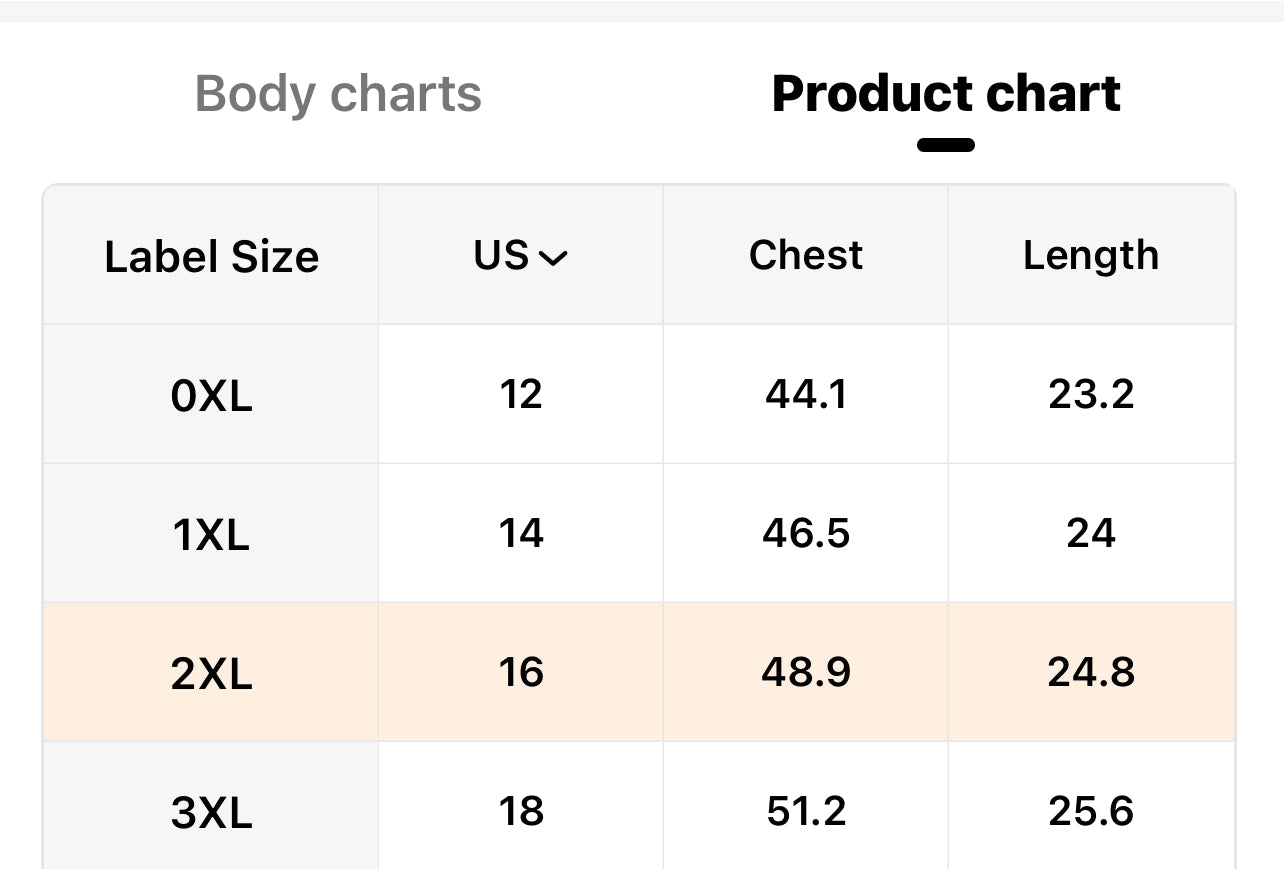Click chest measurement 46.5 cell

(806, 534)
